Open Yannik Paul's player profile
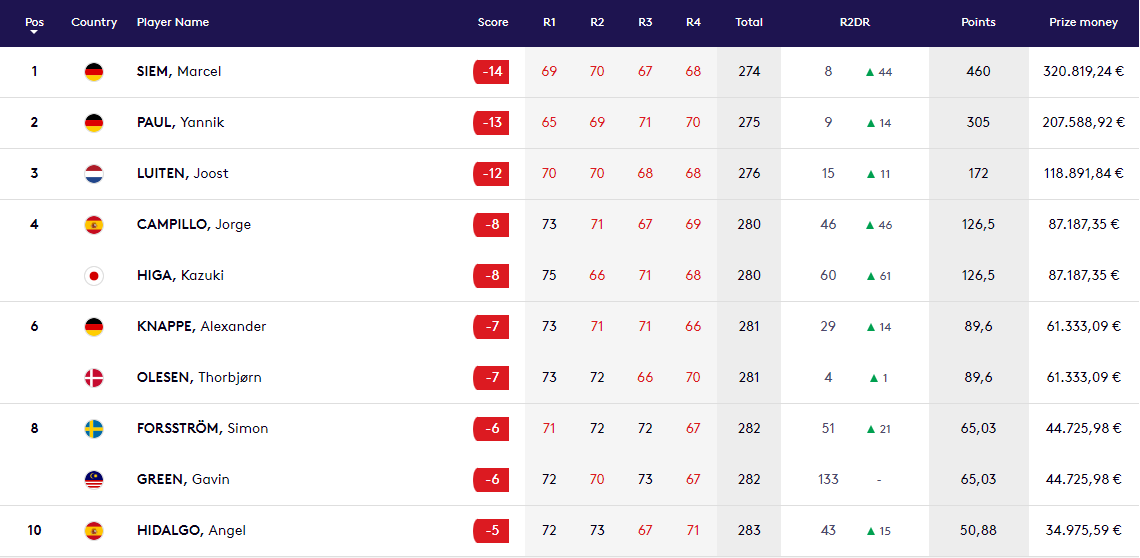 click(180, 123)
